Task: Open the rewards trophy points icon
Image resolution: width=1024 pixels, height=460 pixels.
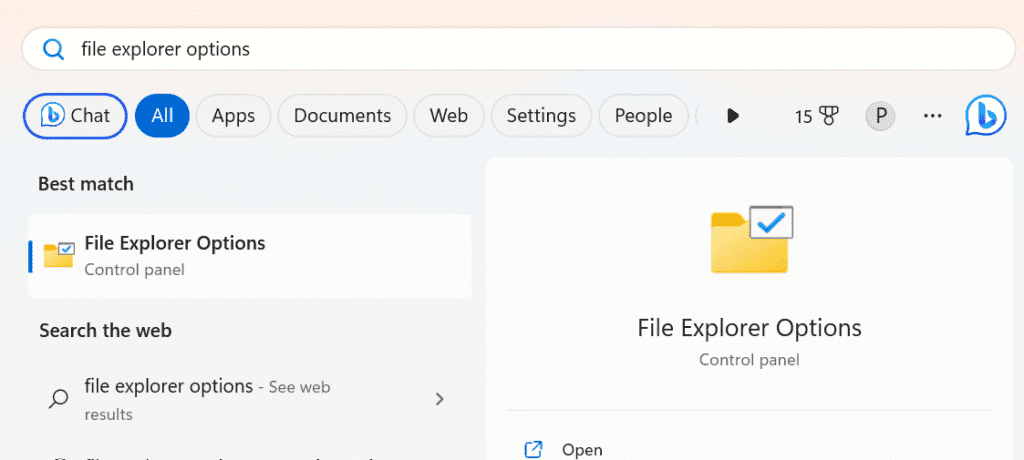Action: click(x=829, y=116)
